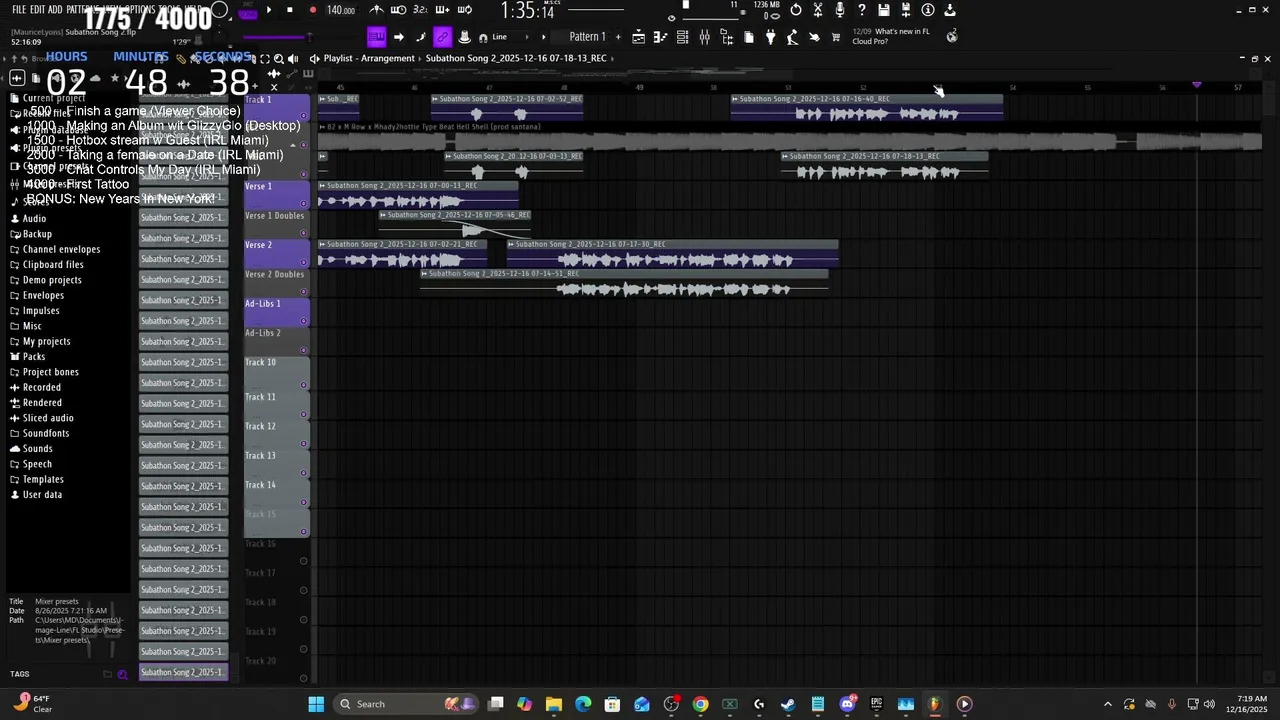Screen dimensions: 1280x720
Task: Mute the Track 16 toggle circle
Action: point(304,561)
